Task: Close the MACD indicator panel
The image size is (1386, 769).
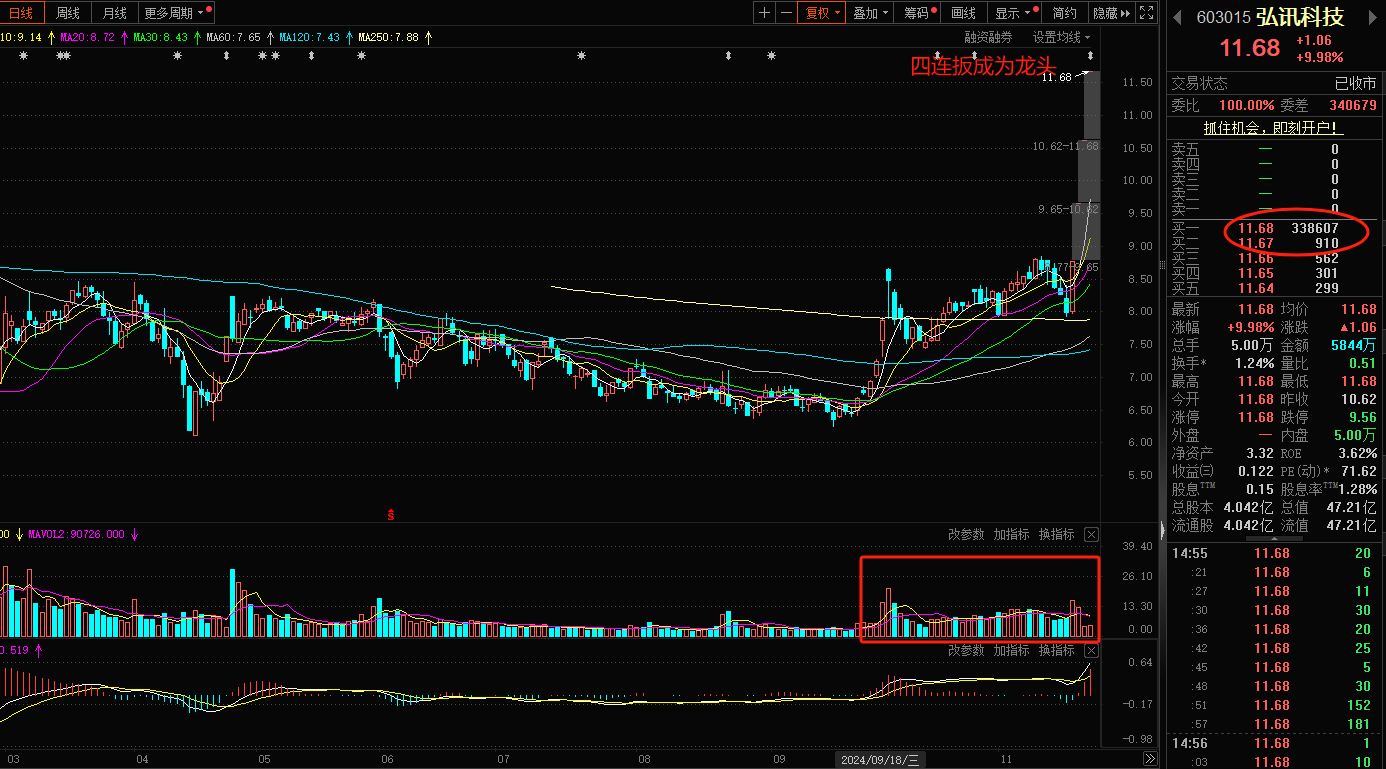Action: (x=1091, y=651)
